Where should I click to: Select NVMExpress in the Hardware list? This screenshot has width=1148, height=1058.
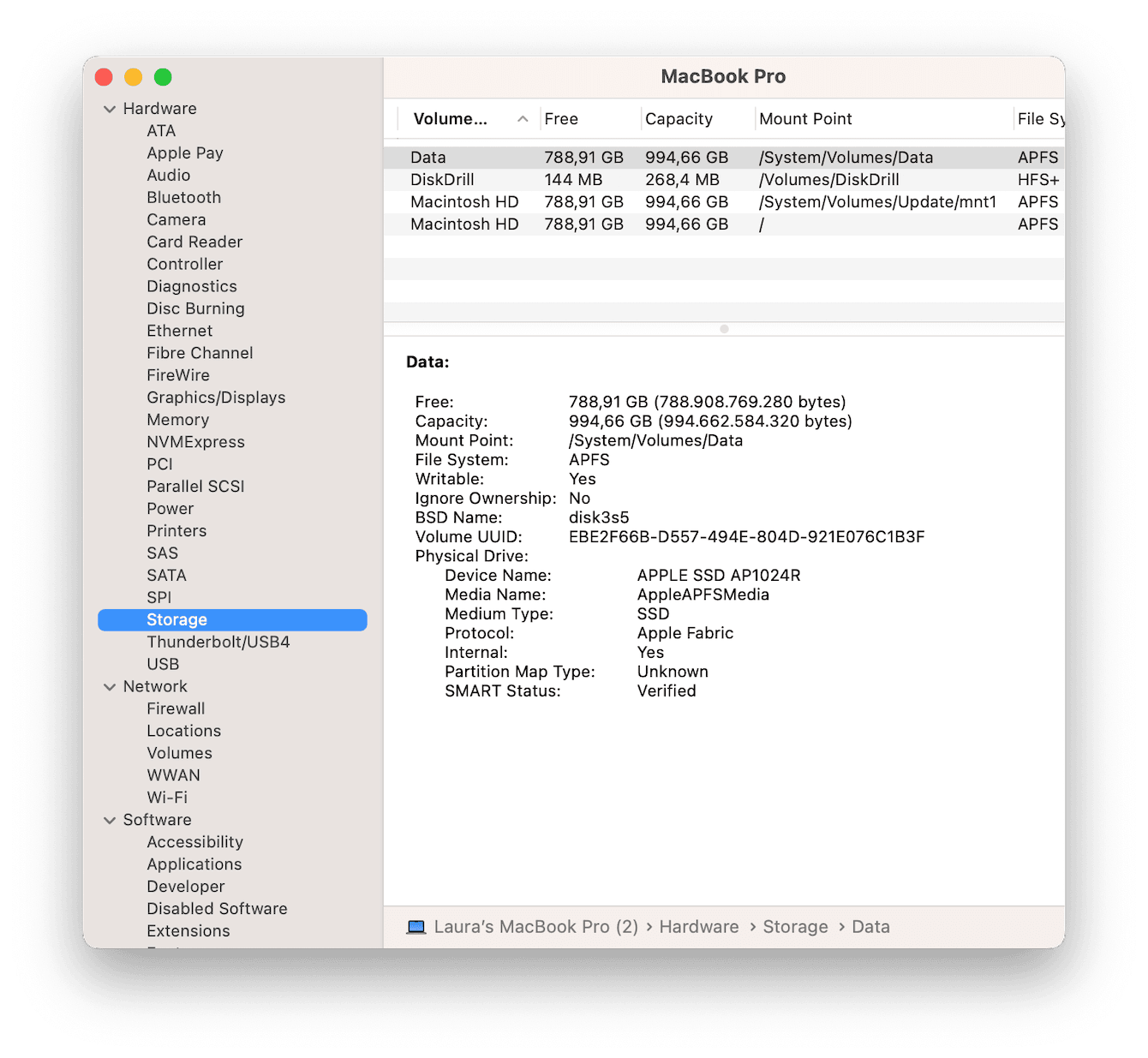(x=195, y=441)
